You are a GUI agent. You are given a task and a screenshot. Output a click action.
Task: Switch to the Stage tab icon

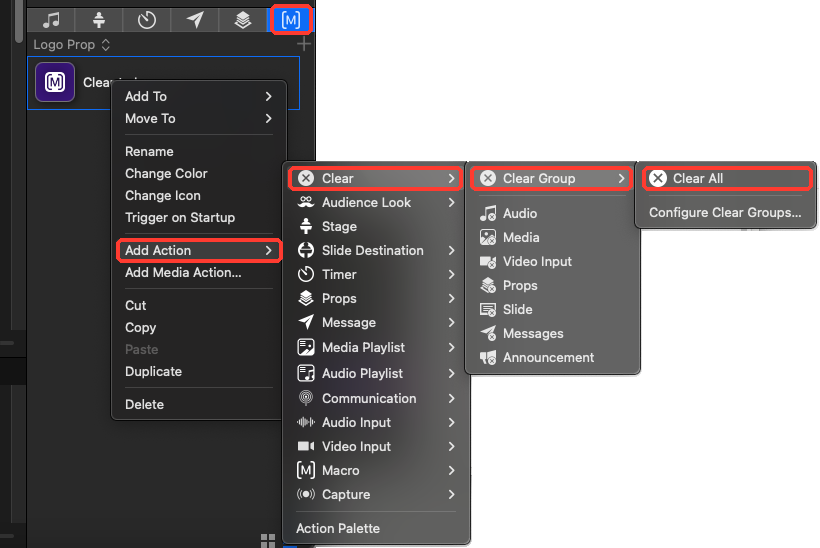click(x=99, y=20)
